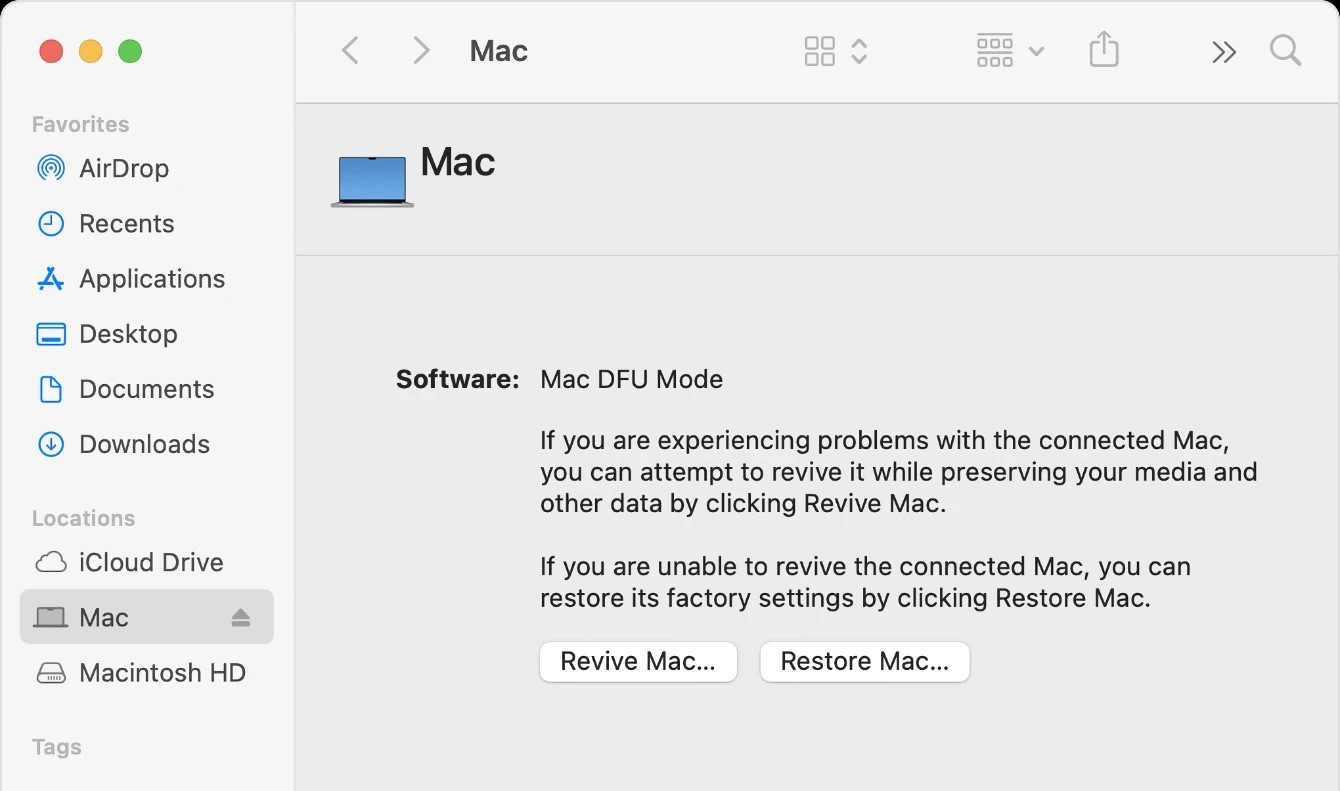Go forward with the right chevron
Viewport: 1340px width, 791px height.
pos(421,51)
